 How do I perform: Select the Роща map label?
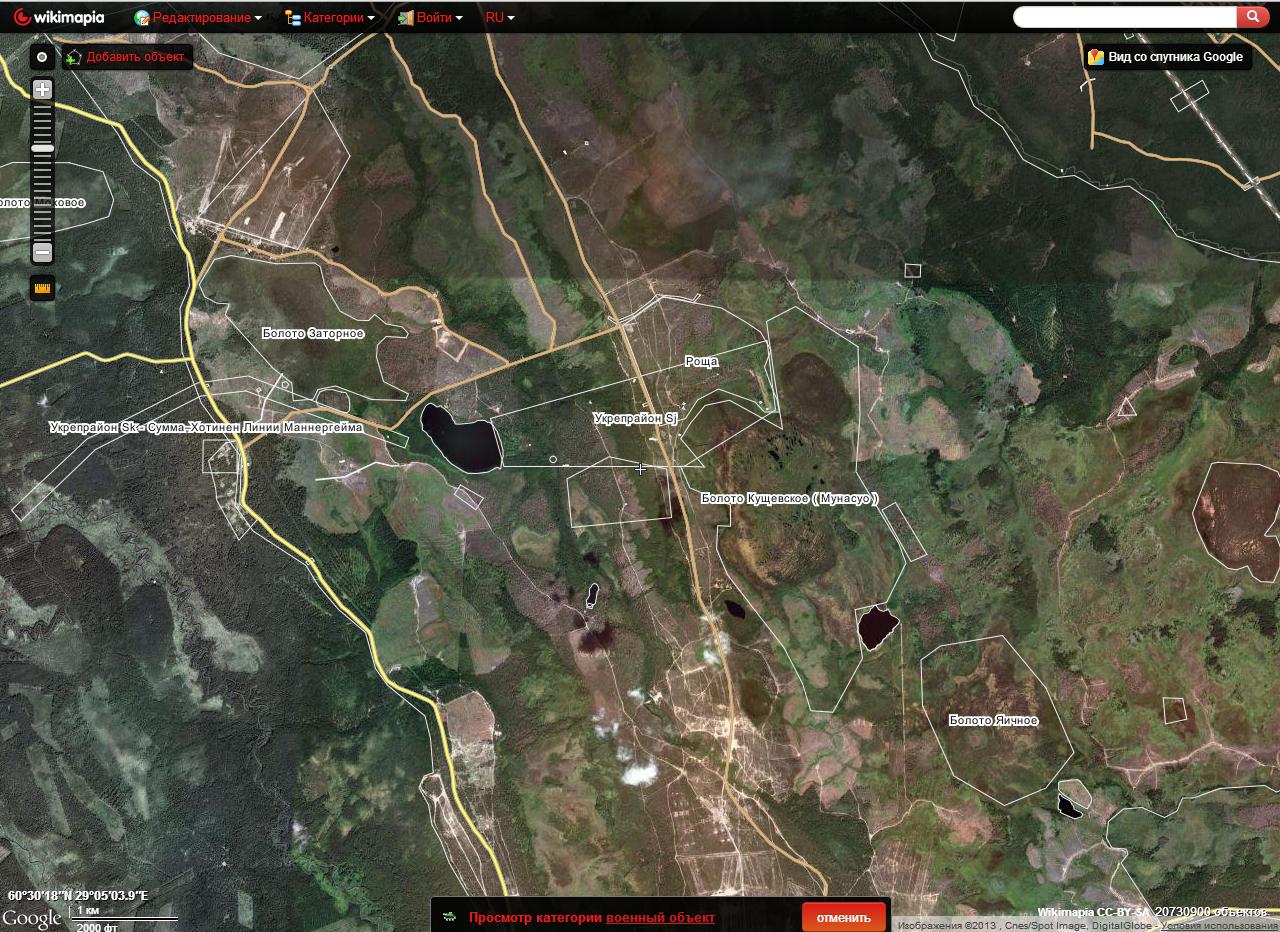click(701, 361)
